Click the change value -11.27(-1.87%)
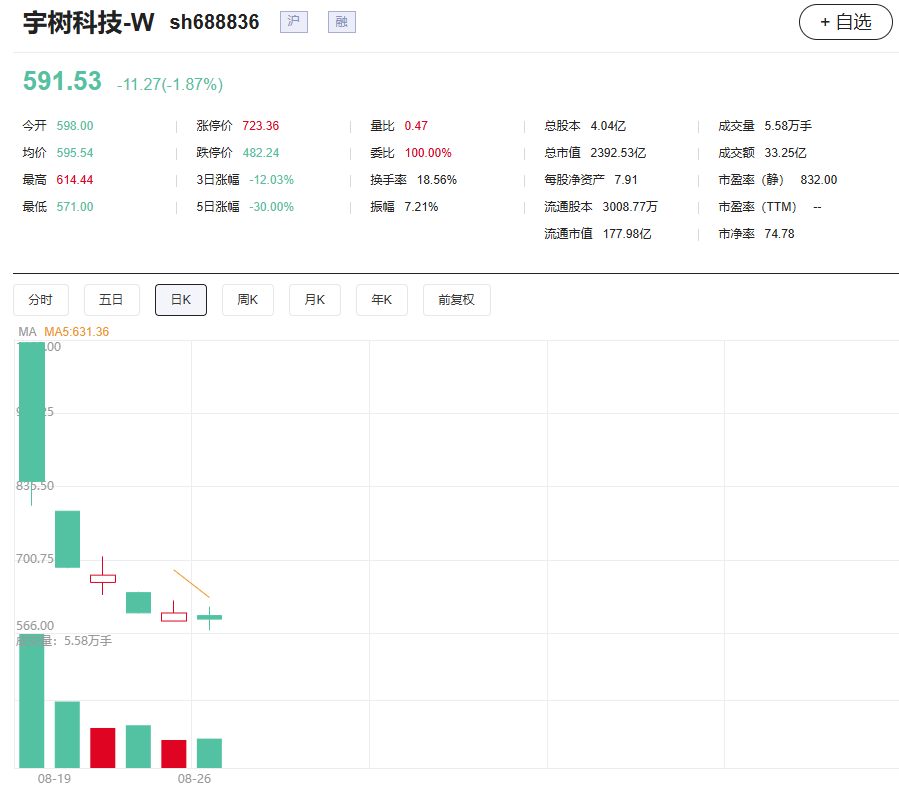The image size is (899, 792). (170, 85)
